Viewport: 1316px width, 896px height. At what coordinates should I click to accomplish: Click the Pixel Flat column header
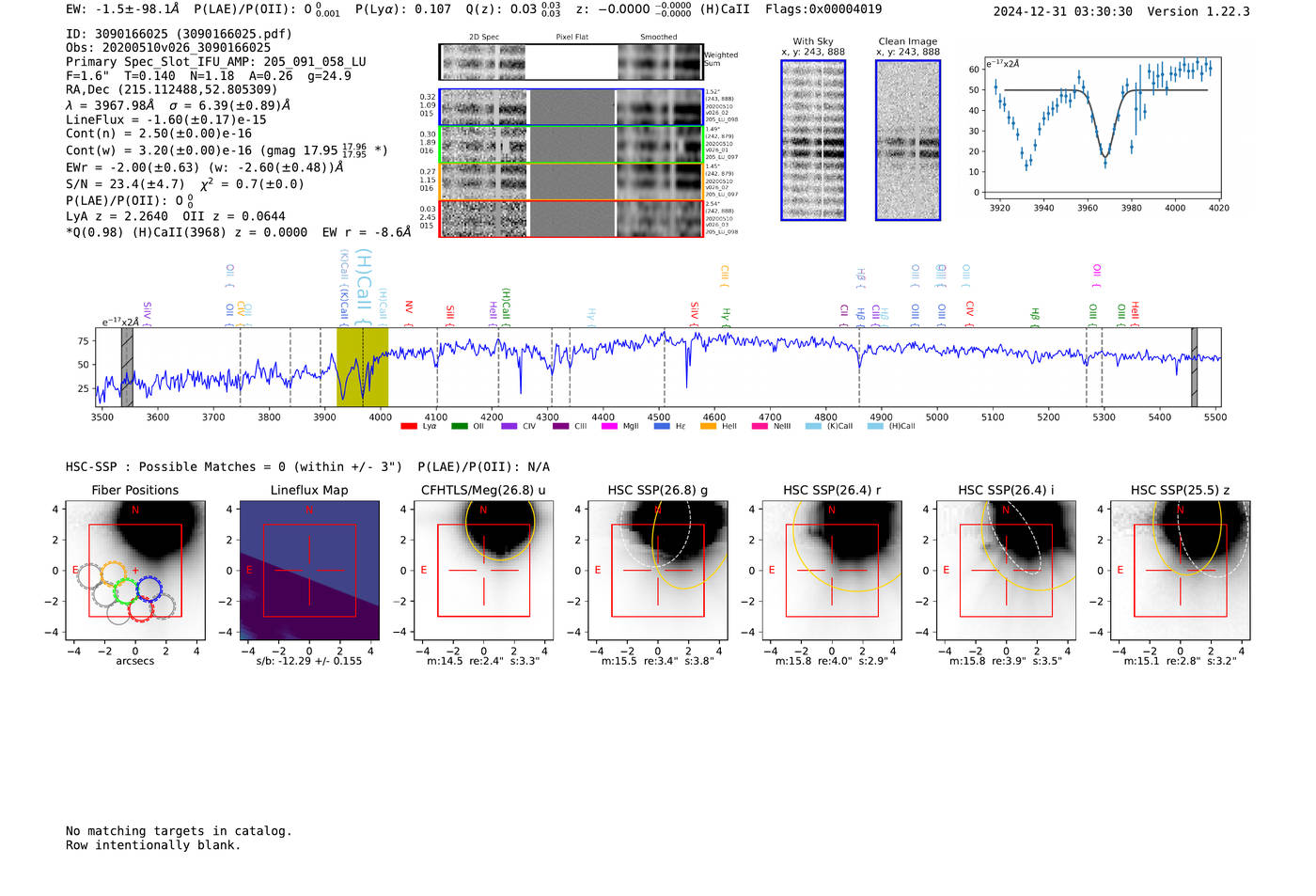click(x=572, y=38)
